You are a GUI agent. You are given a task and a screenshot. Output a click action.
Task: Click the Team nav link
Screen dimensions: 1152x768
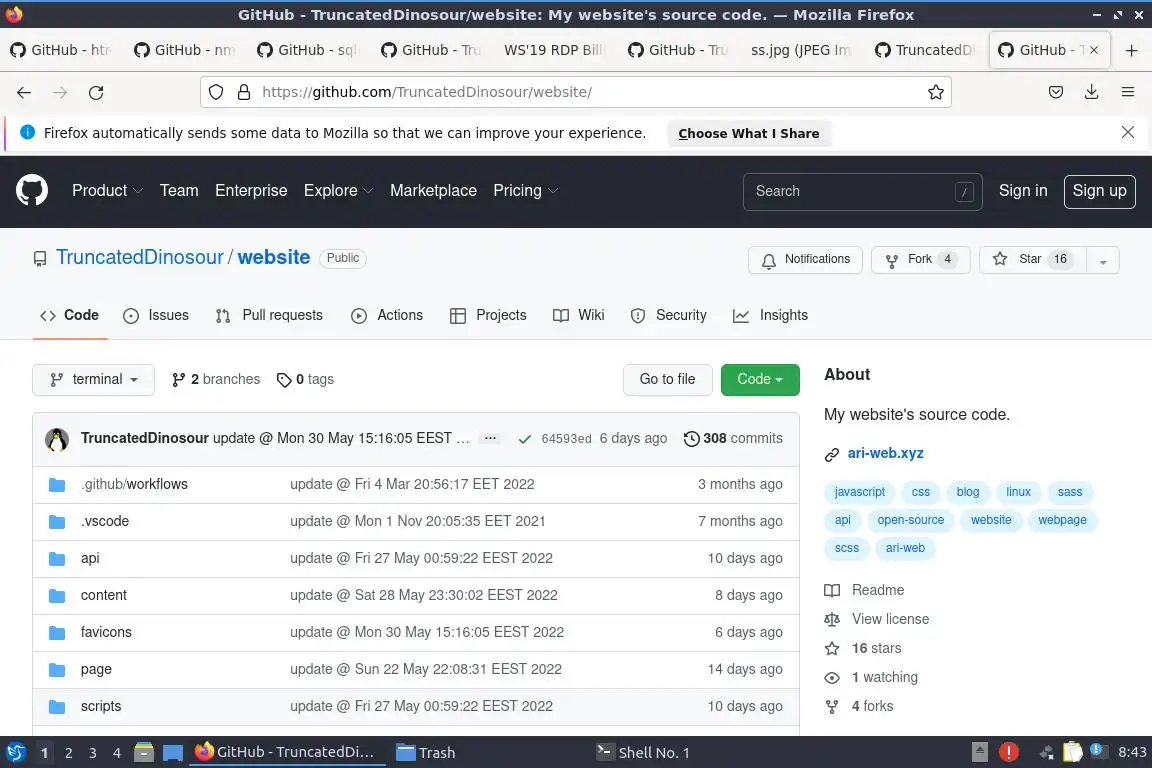click(179, 190)
